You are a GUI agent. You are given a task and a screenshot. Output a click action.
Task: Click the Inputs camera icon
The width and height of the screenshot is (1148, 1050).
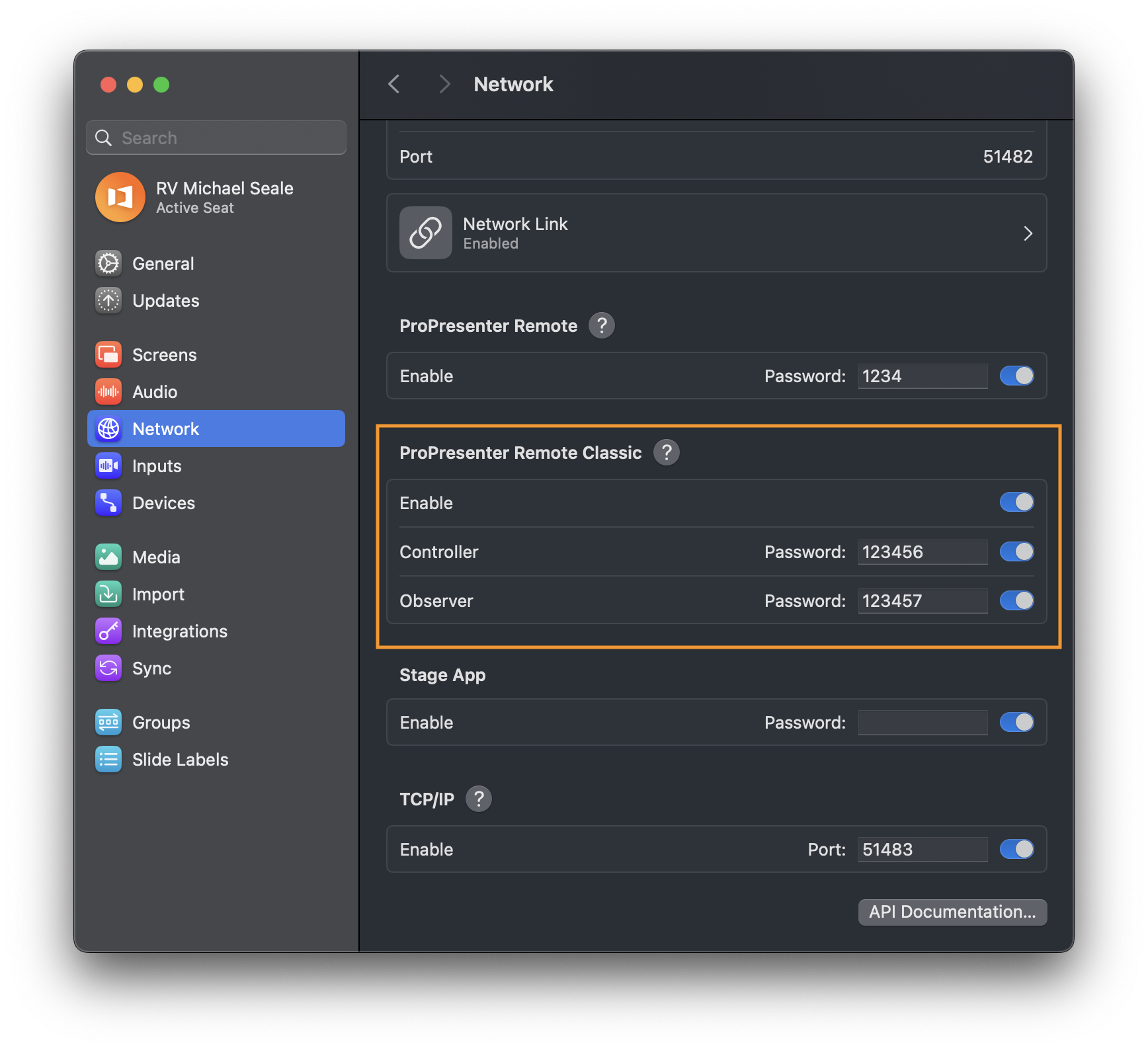coord(108,465)
